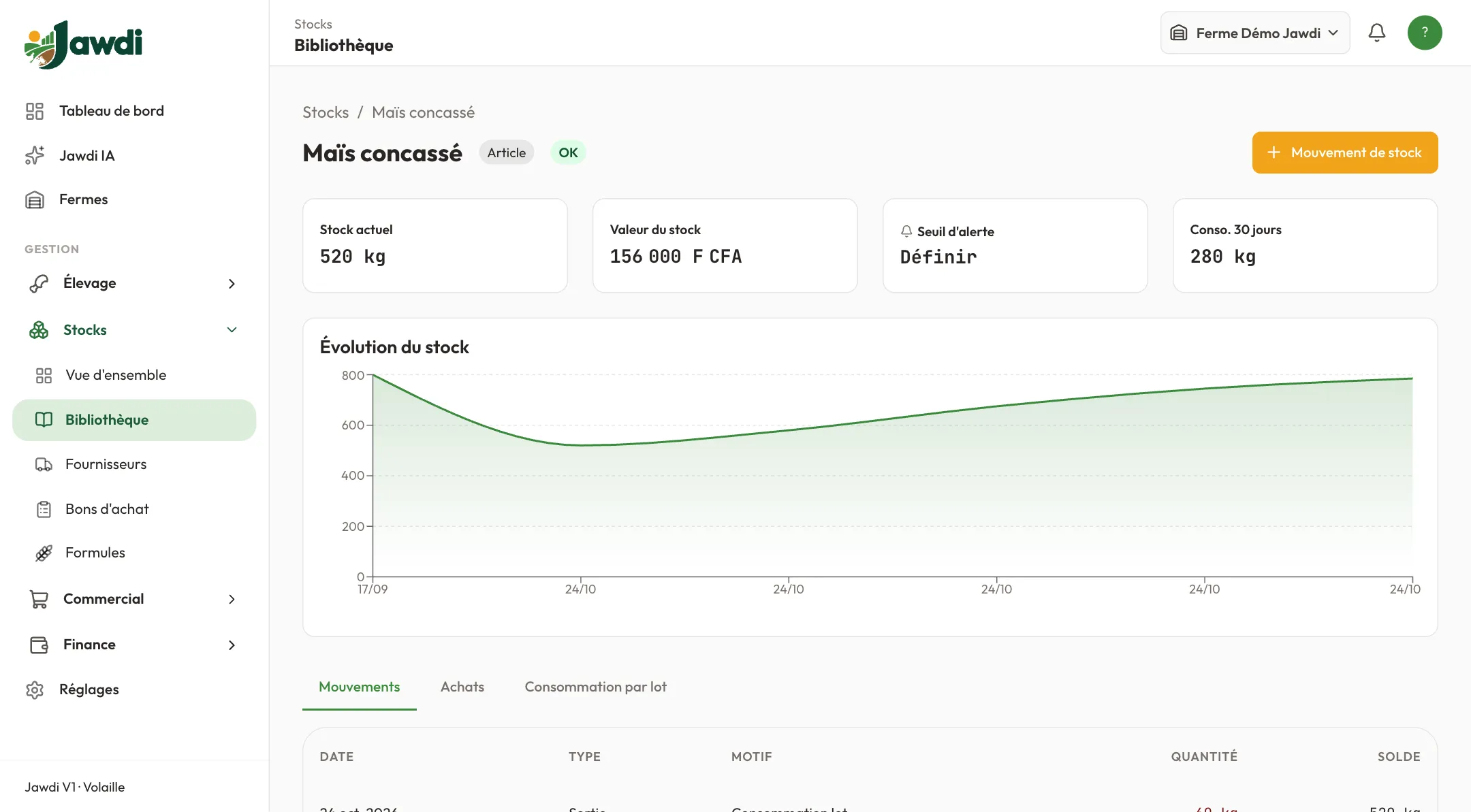Click Définir under Seuil d'alerte
The image size is (1471, 812).
pyautogui.click(x=938, y=257)
